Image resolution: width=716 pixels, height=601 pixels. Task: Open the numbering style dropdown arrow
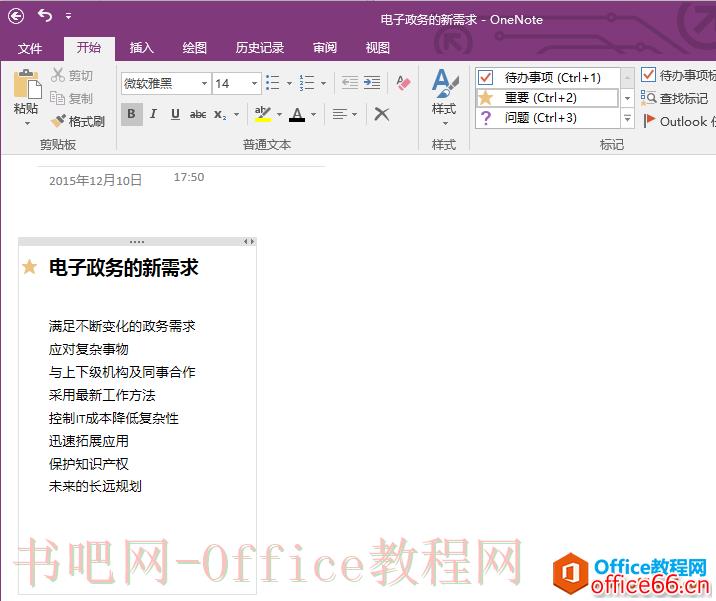323,84
